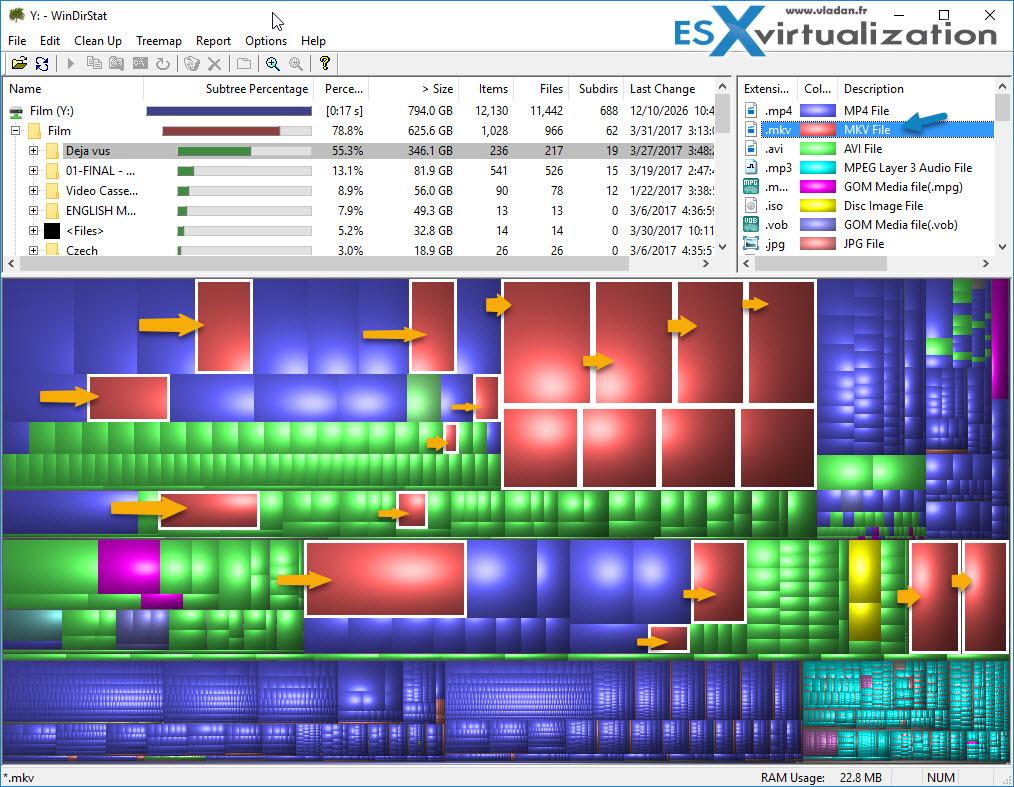Click the black <Files> icon
1014x787 pixels.
coord(52,231)
